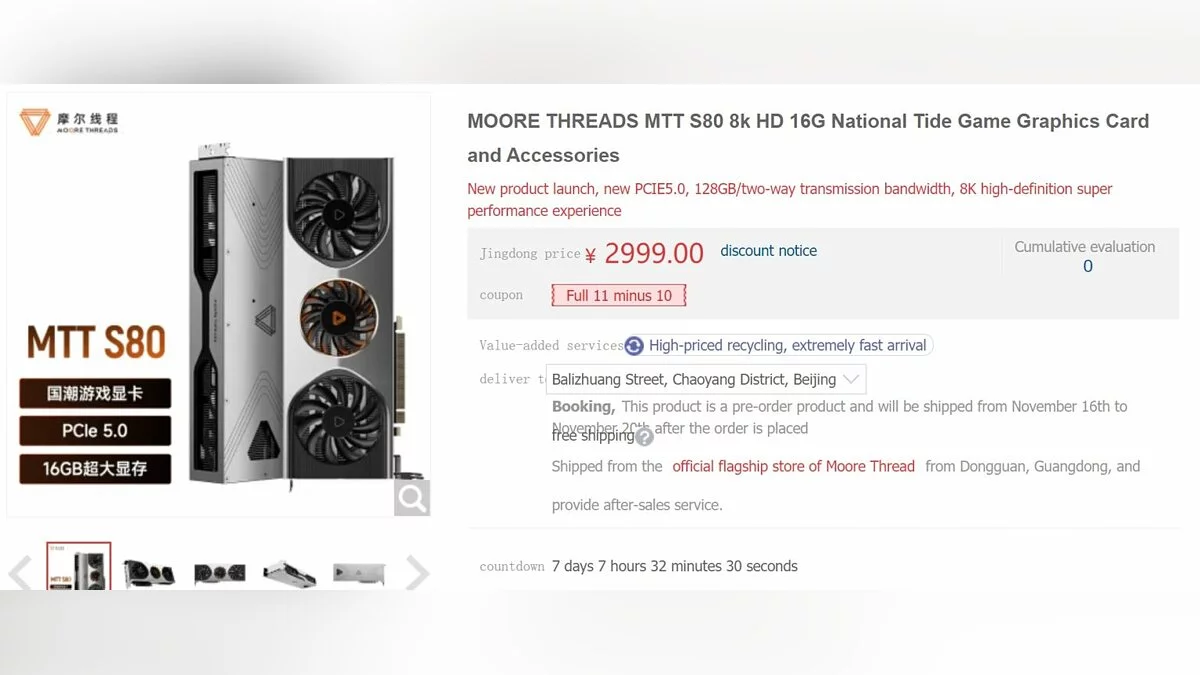The width and height of the screenshot is (1200, 675).
Task: Click the 2999.00 Jingdong price
Action: click(x=654, y=253)
